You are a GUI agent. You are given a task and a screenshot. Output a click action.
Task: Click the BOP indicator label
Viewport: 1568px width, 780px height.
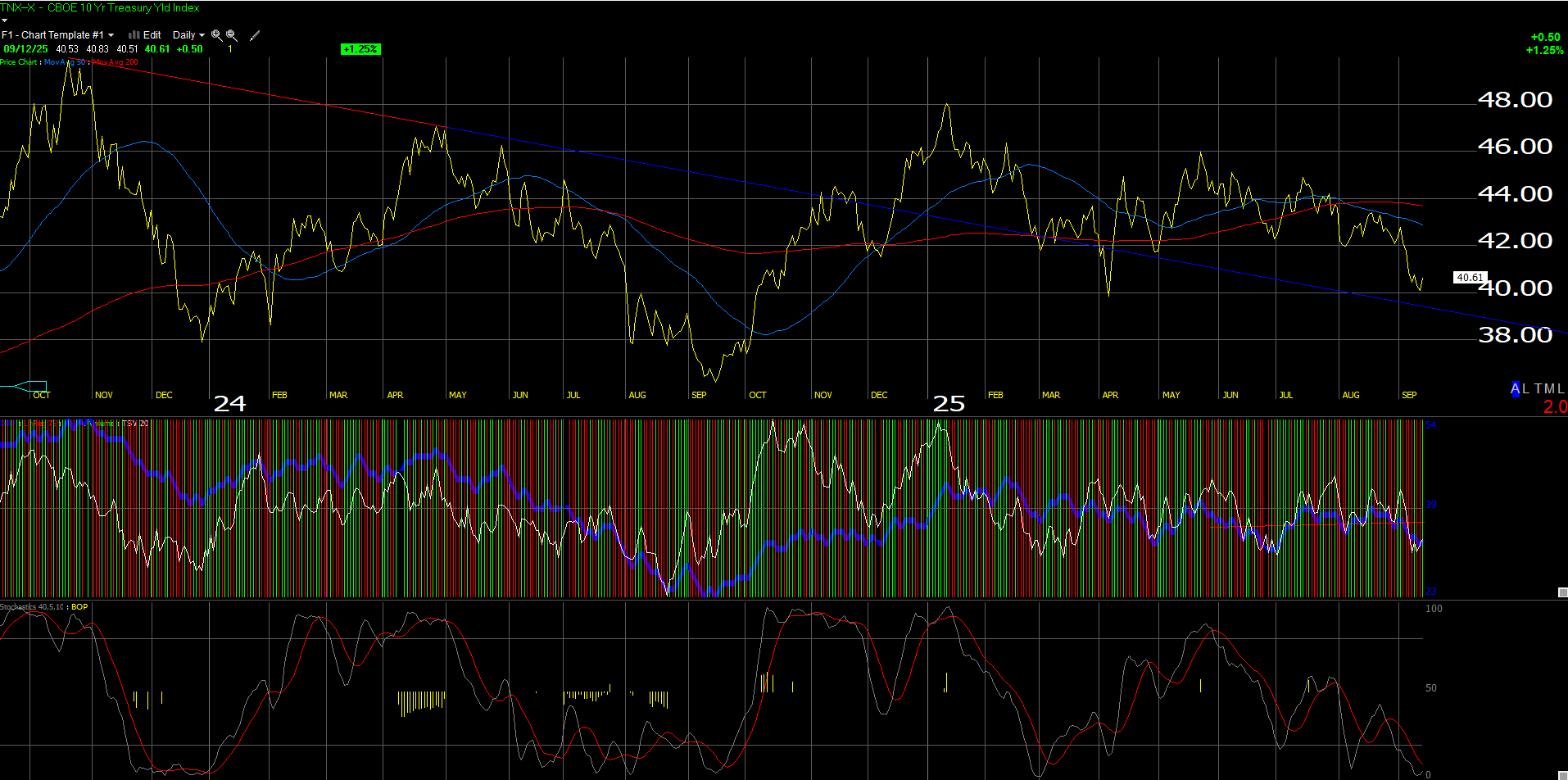79,607
